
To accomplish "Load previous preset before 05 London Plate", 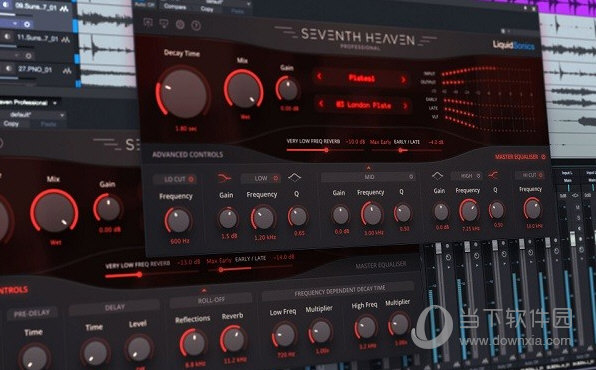I will click(321, 103).
